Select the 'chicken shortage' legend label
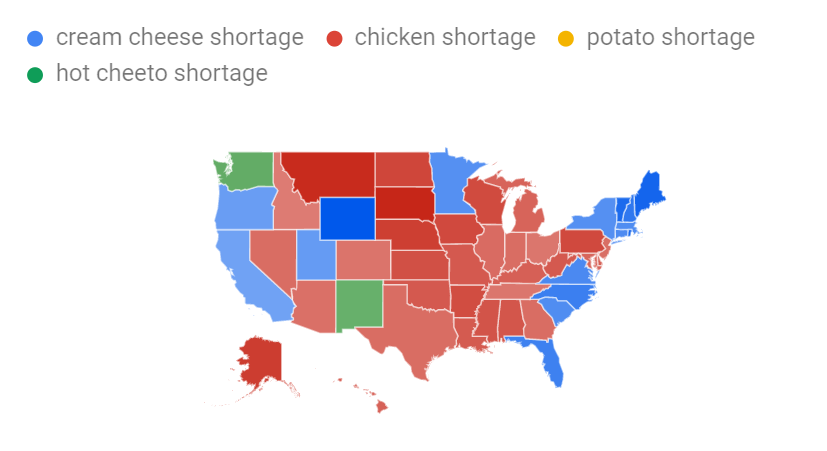The width and height of the screenshot is (827, 451). tap(445, 37)
